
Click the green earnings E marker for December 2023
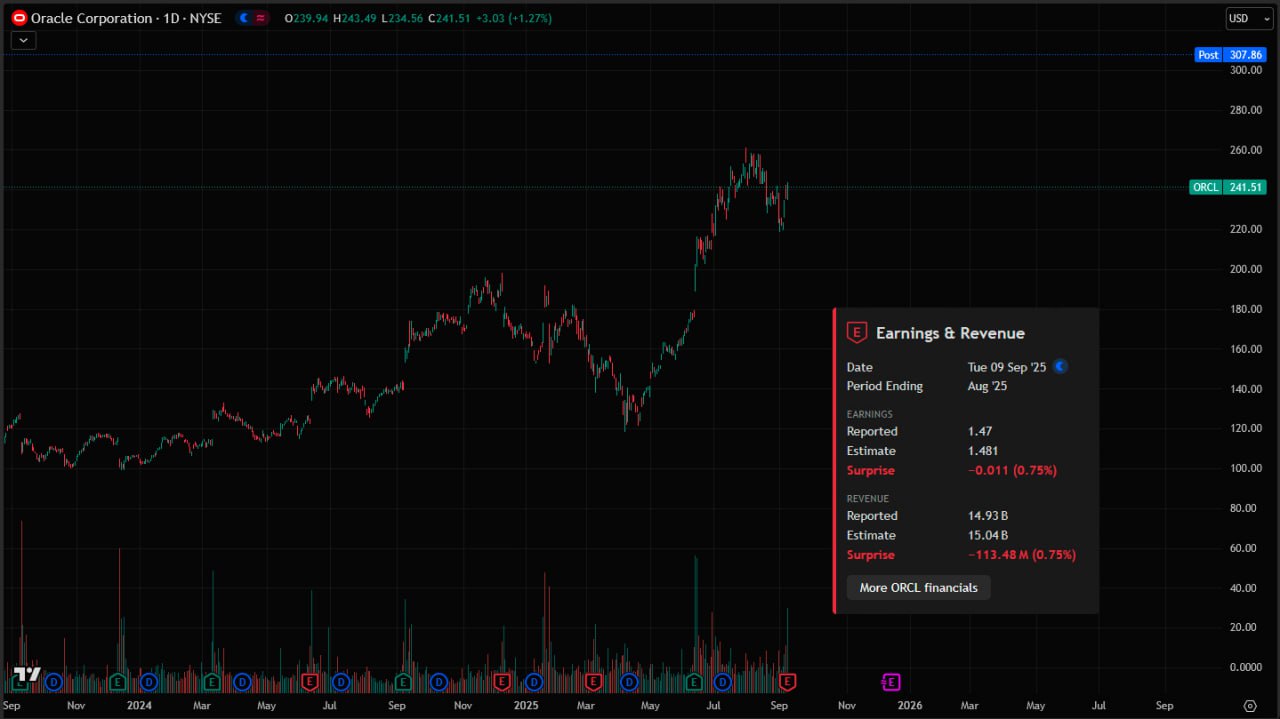(x=117, y=682)
